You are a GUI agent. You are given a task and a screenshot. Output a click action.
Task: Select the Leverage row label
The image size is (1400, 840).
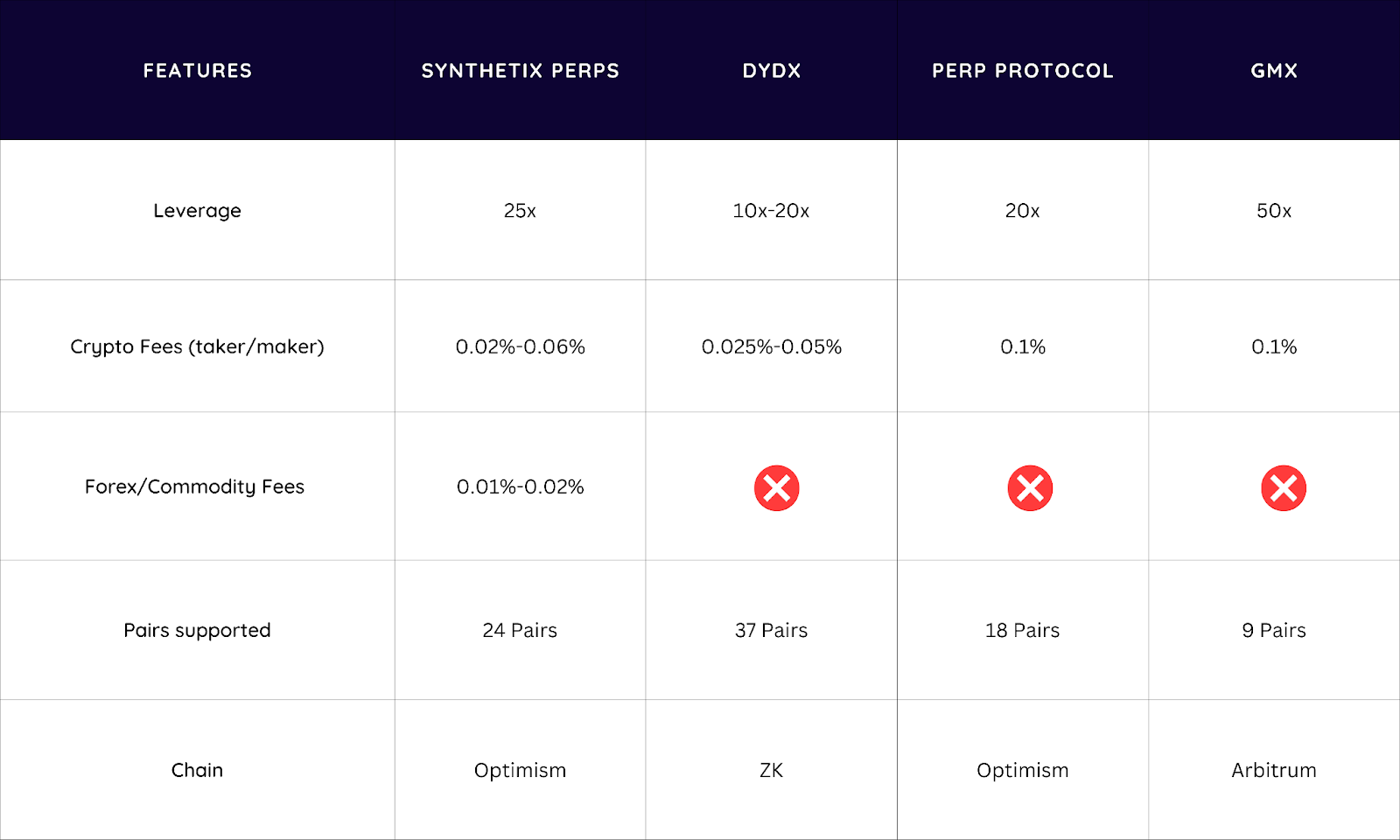(197, 211)
